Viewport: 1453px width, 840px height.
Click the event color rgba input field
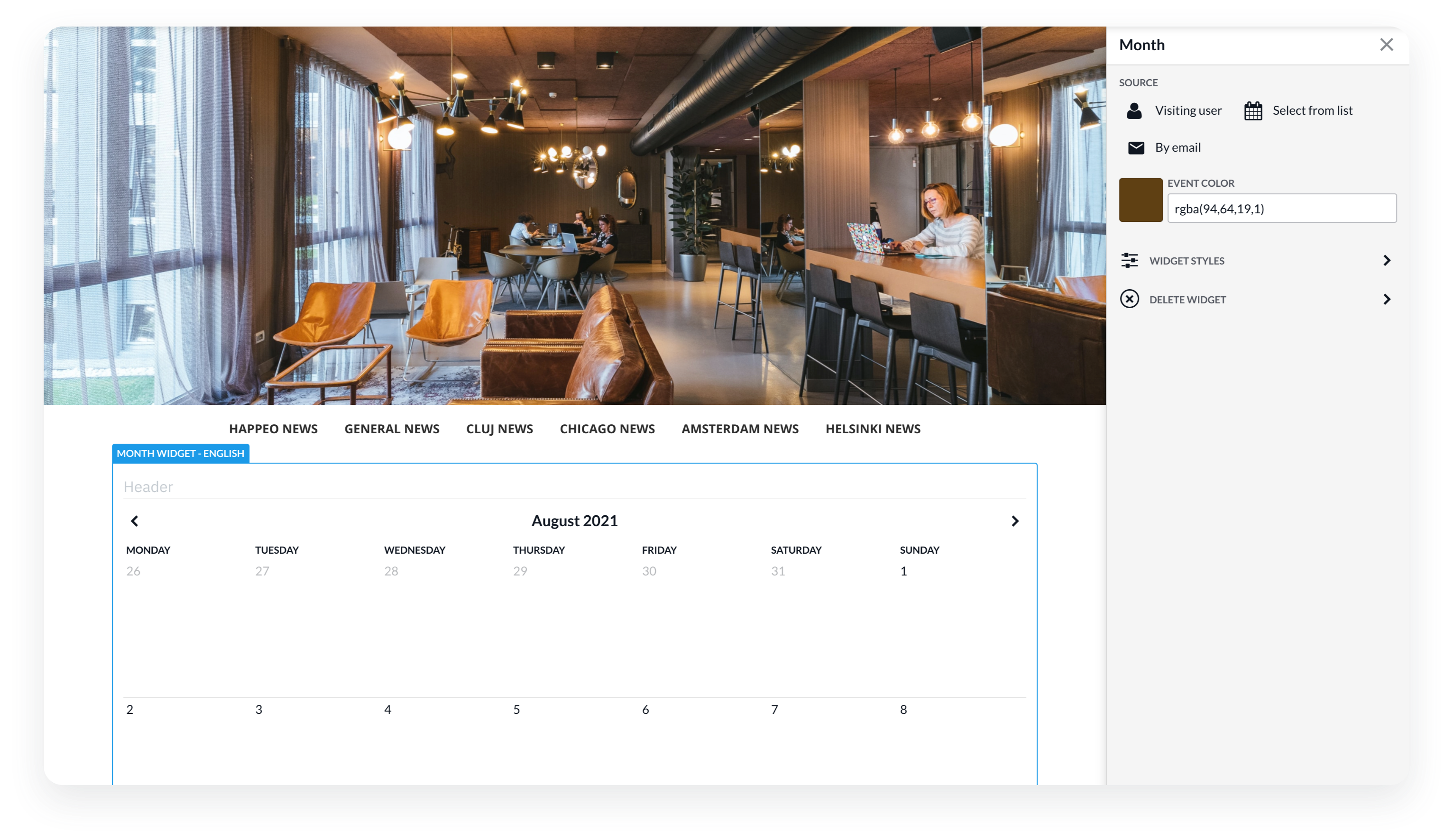(1281, 209)
